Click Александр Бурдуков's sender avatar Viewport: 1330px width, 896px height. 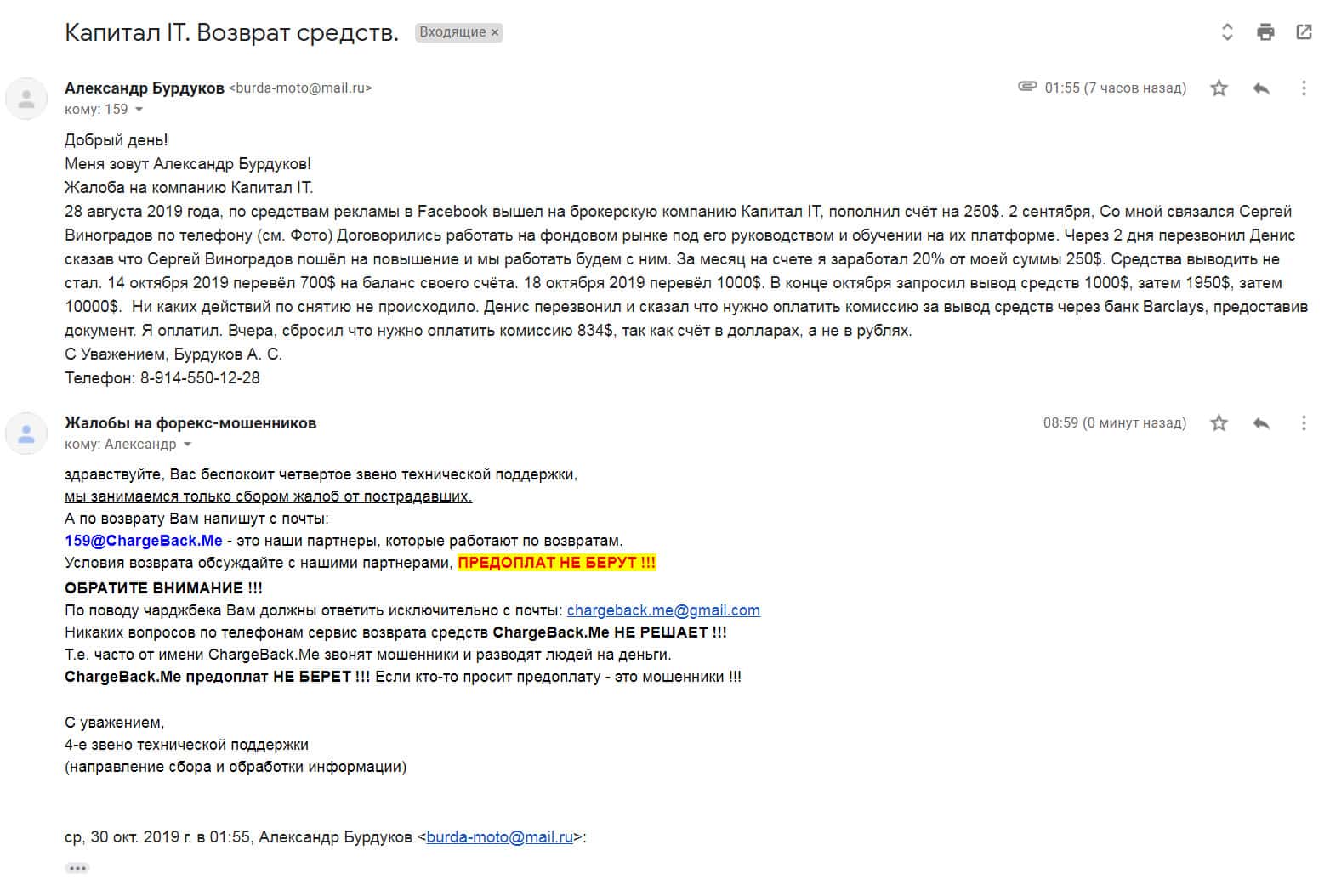(x=26, y=98)
